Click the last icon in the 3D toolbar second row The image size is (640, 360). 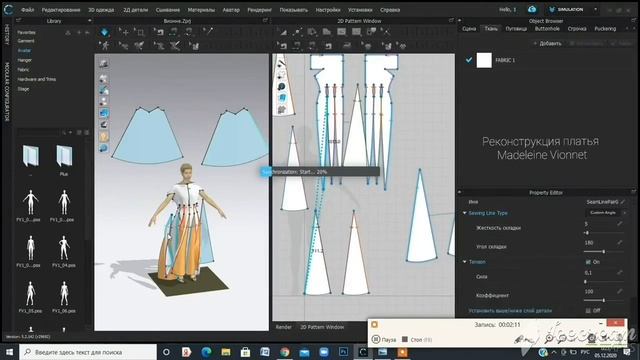tap(193, 46)
